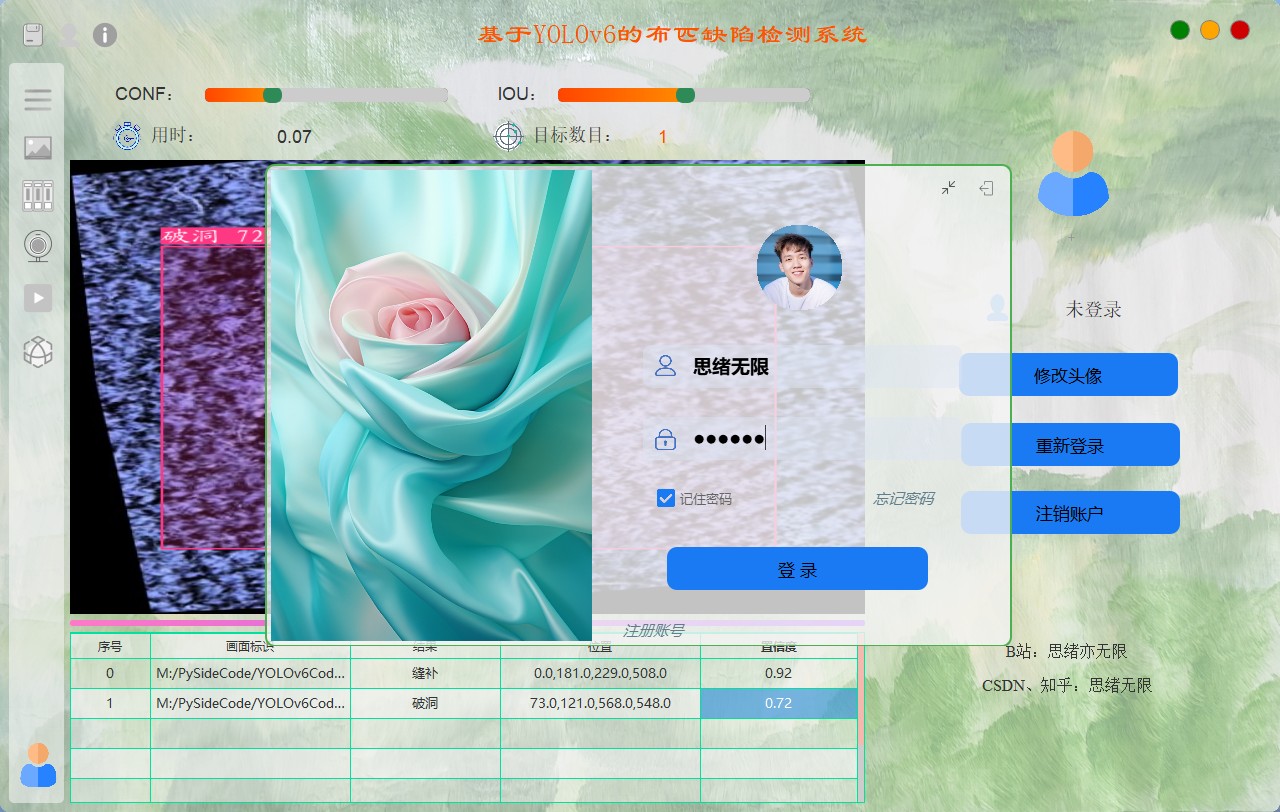Click the 破洞 72 detection label on the image

pos(213,236)
